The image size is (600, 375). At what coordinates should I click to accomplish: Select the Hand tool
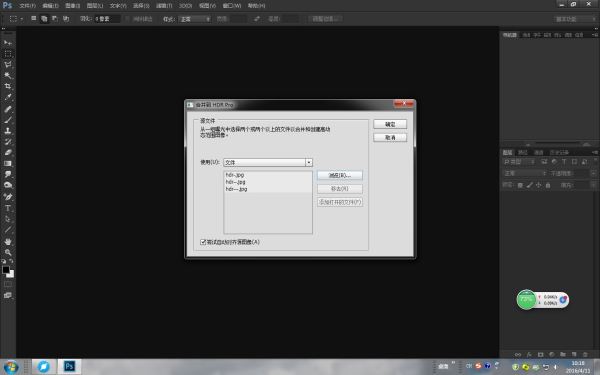tap(8, 242)
